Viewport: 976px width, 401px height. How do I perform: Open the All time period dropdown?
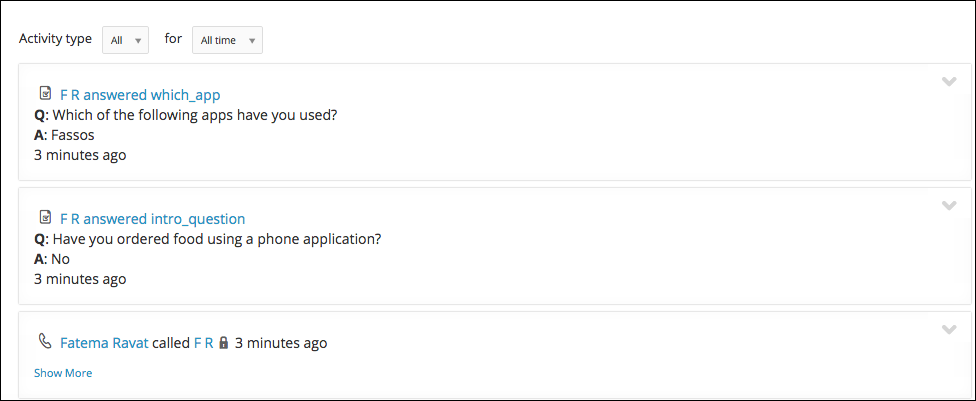point(227,40)
